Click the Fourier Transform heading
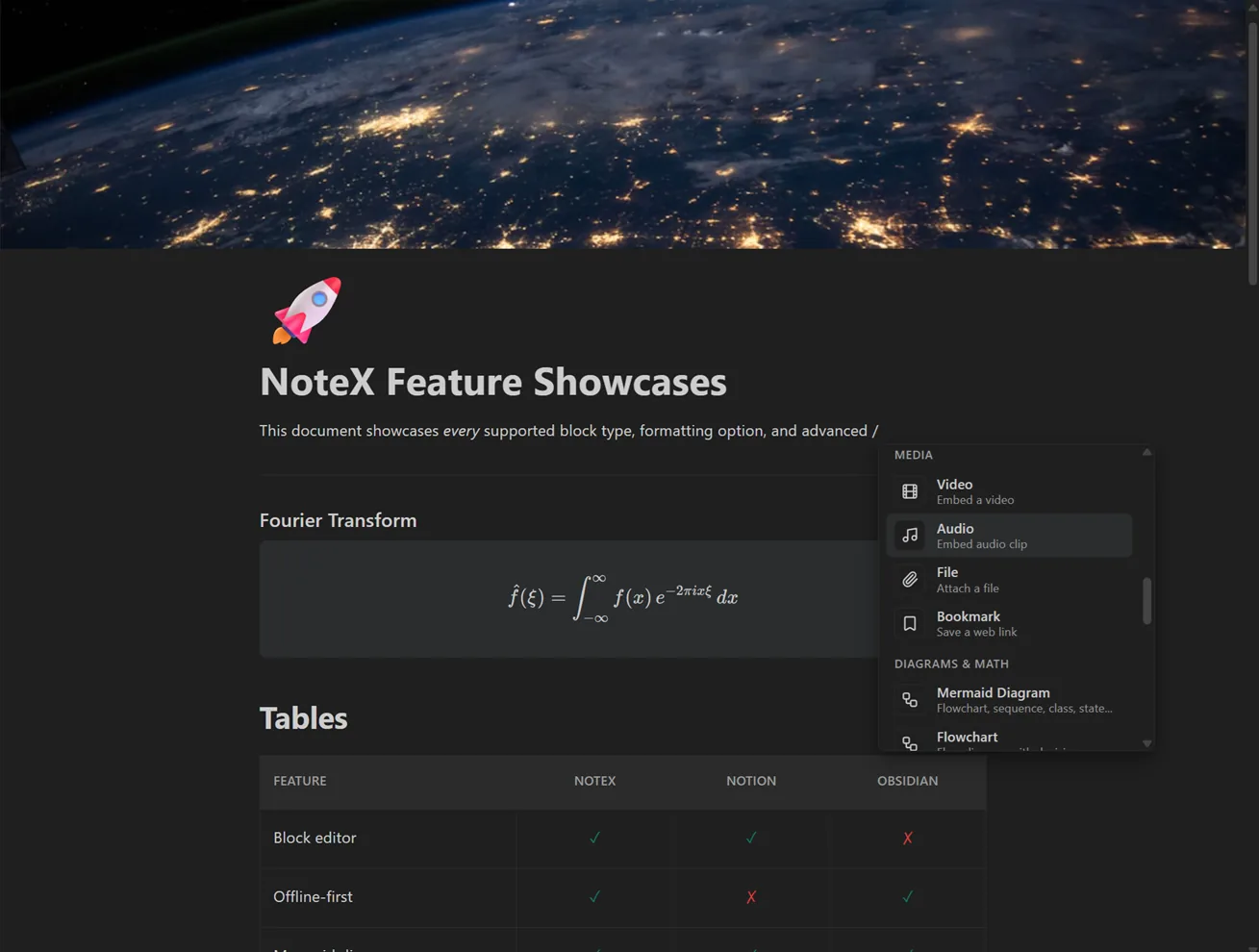The image size is (1259, 952). point(339,520)
